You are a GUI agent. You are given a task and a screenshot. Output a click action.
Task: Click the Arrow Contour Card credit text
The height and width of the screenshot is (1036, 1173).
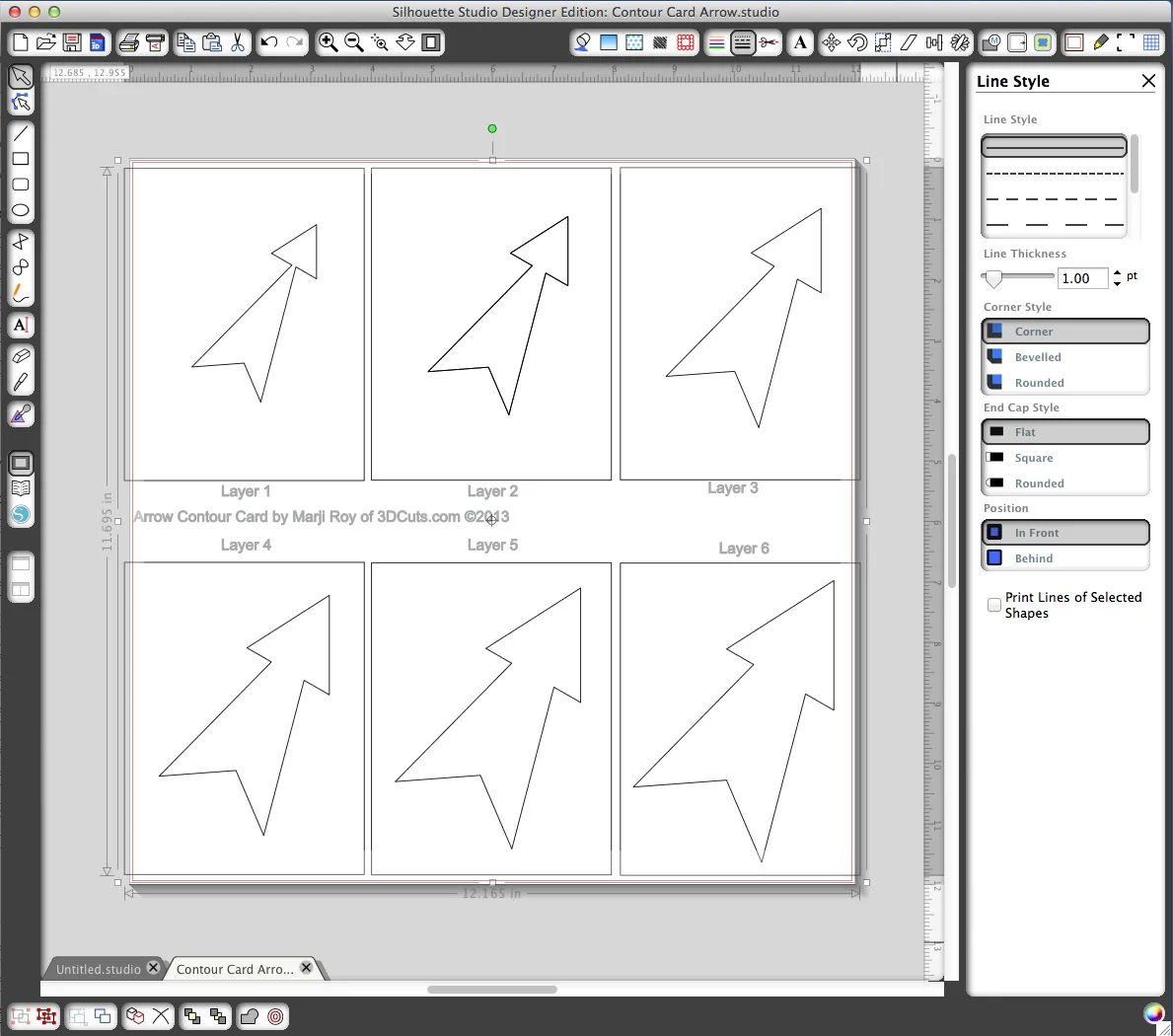click(321, 517)
